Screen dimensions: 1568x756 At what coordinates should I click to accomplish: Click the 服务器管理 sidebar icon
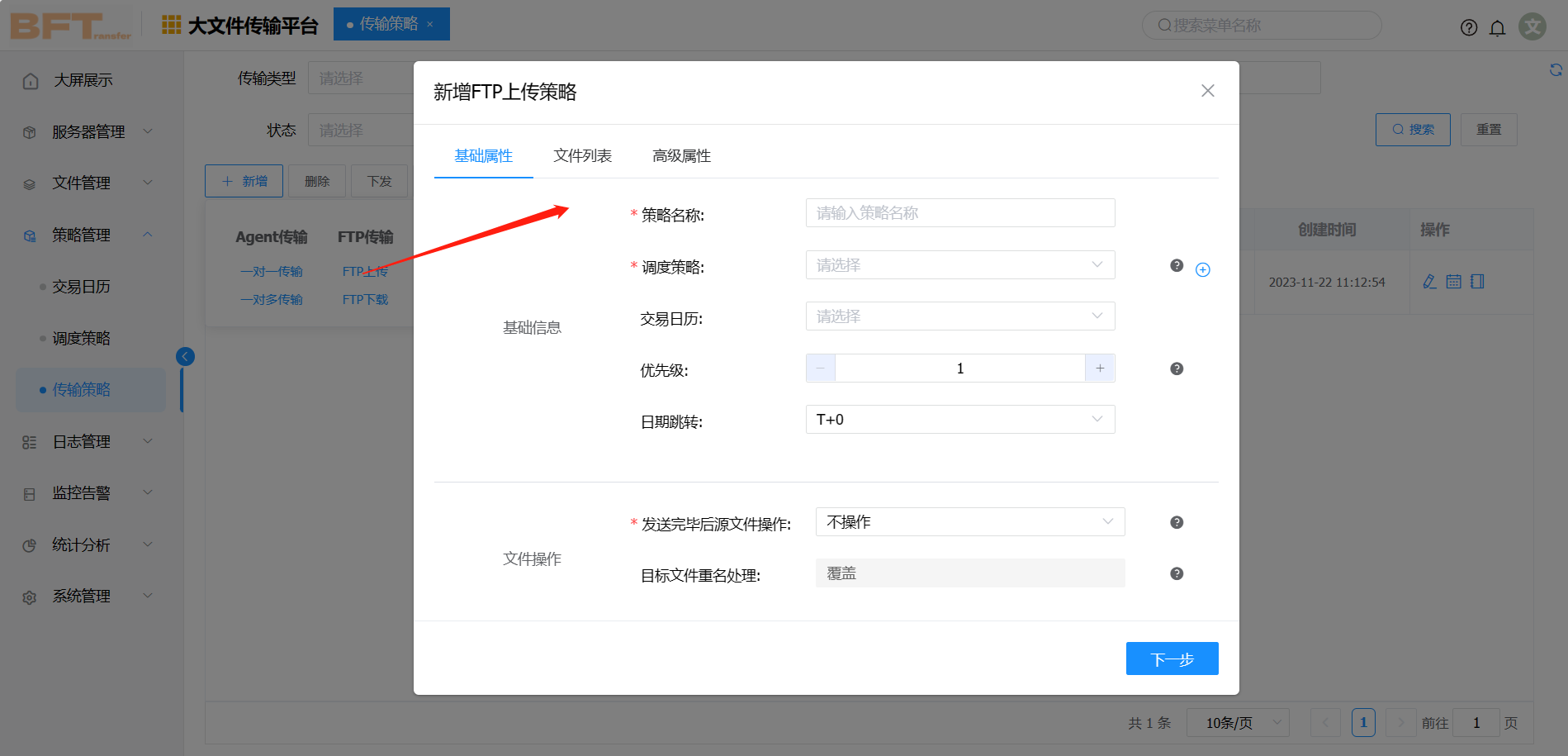pos(30,132)
